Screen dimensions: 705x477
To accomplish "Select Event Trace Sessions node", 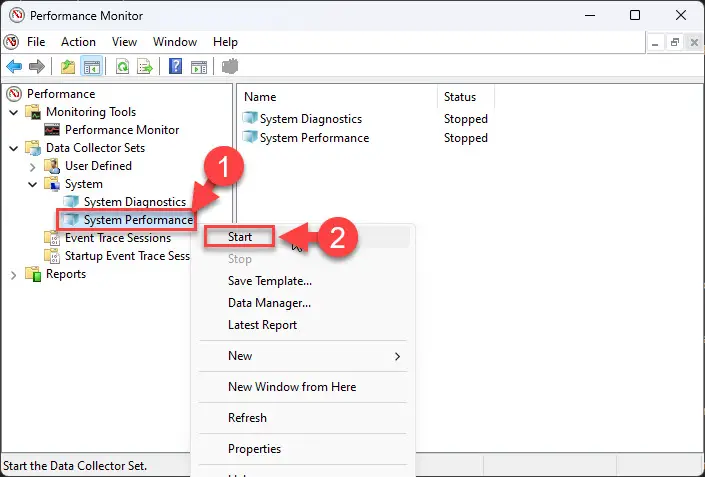I will click(118, 238).
